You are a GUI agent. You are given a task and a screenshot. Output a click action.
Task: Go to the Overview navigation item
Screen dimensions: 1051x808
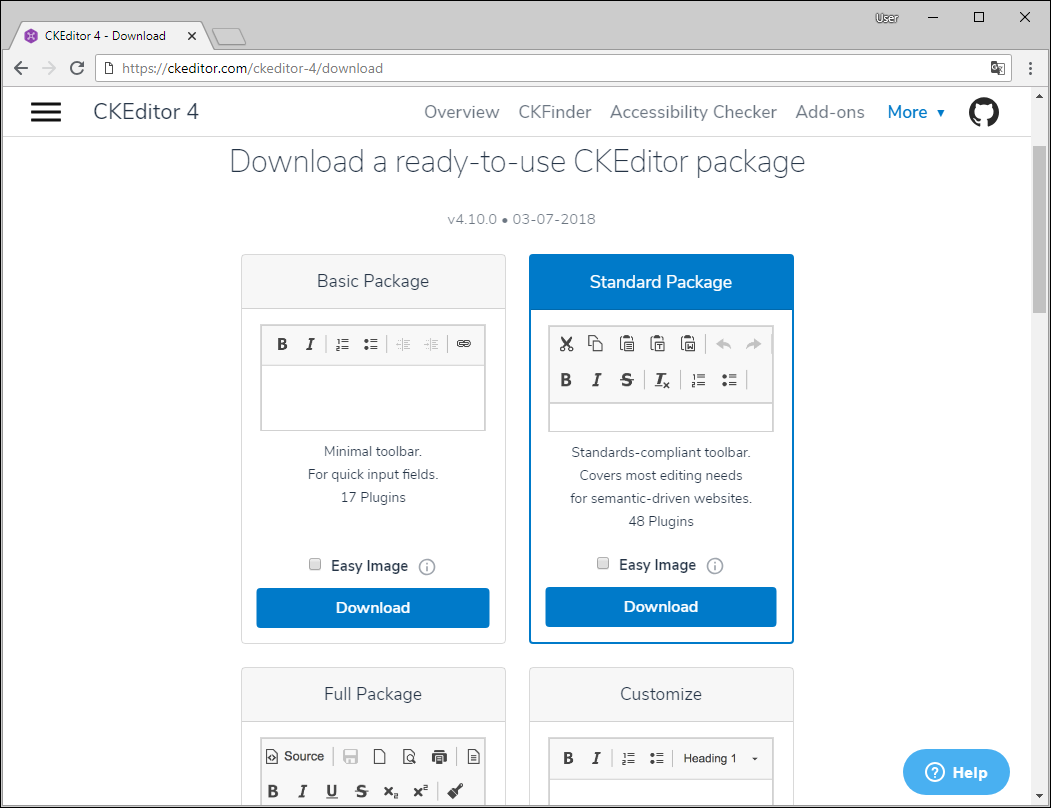click(461, 112)
